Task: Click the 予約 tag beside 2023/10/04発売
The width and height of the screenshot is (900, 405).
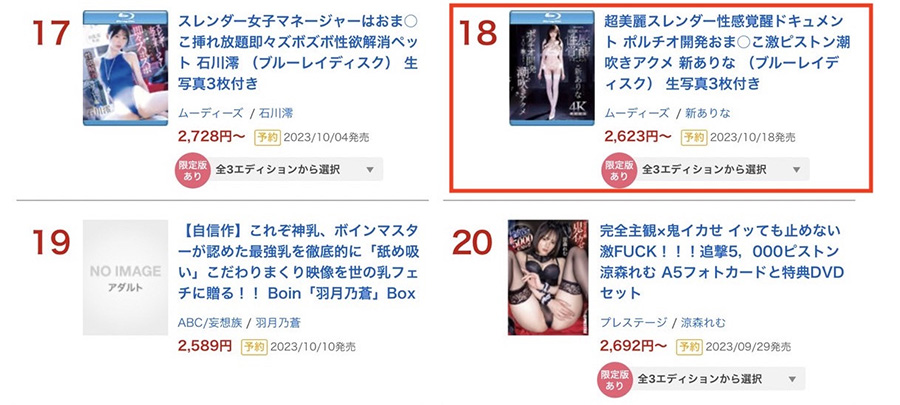Action: point(267,138)
